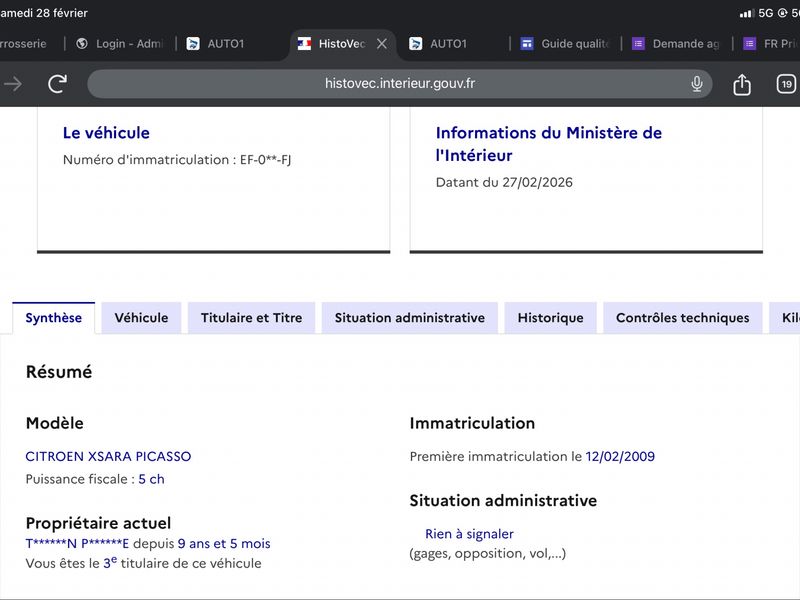Viewport: 800px width, 600px height.
Task: Tap the histovec.interieur.gouv.fr address bar
Action: coord(400,84)
